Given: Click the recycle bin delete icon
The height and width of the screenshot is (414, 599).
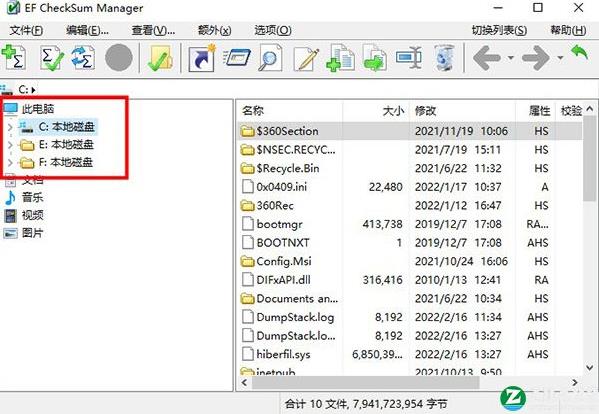Looking at the screenshot, I should [x=444, y=58].
